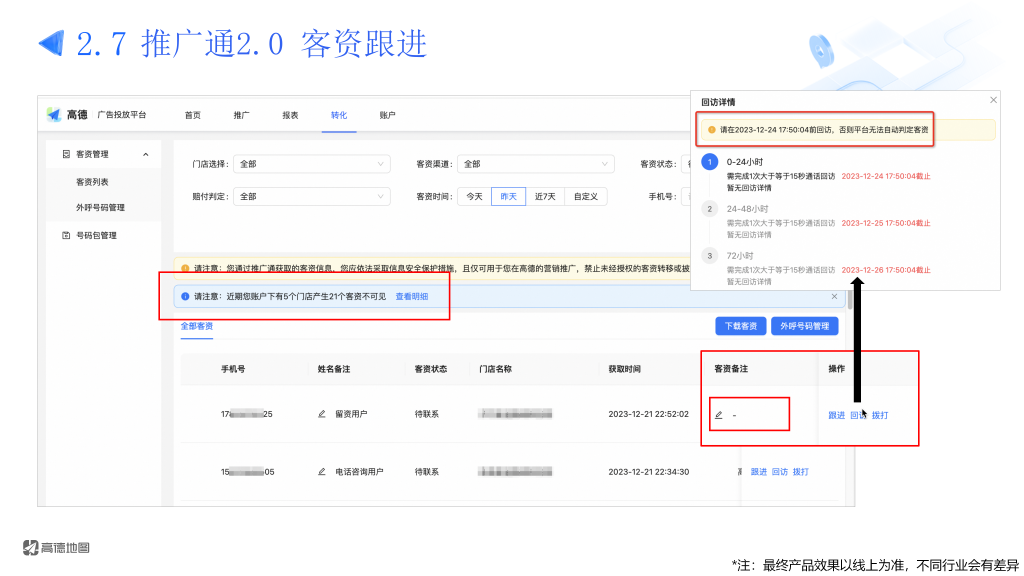1024x576 pixels.
Task: Dismiss the blue notice with its X icon
Action: tap(834, 296)
